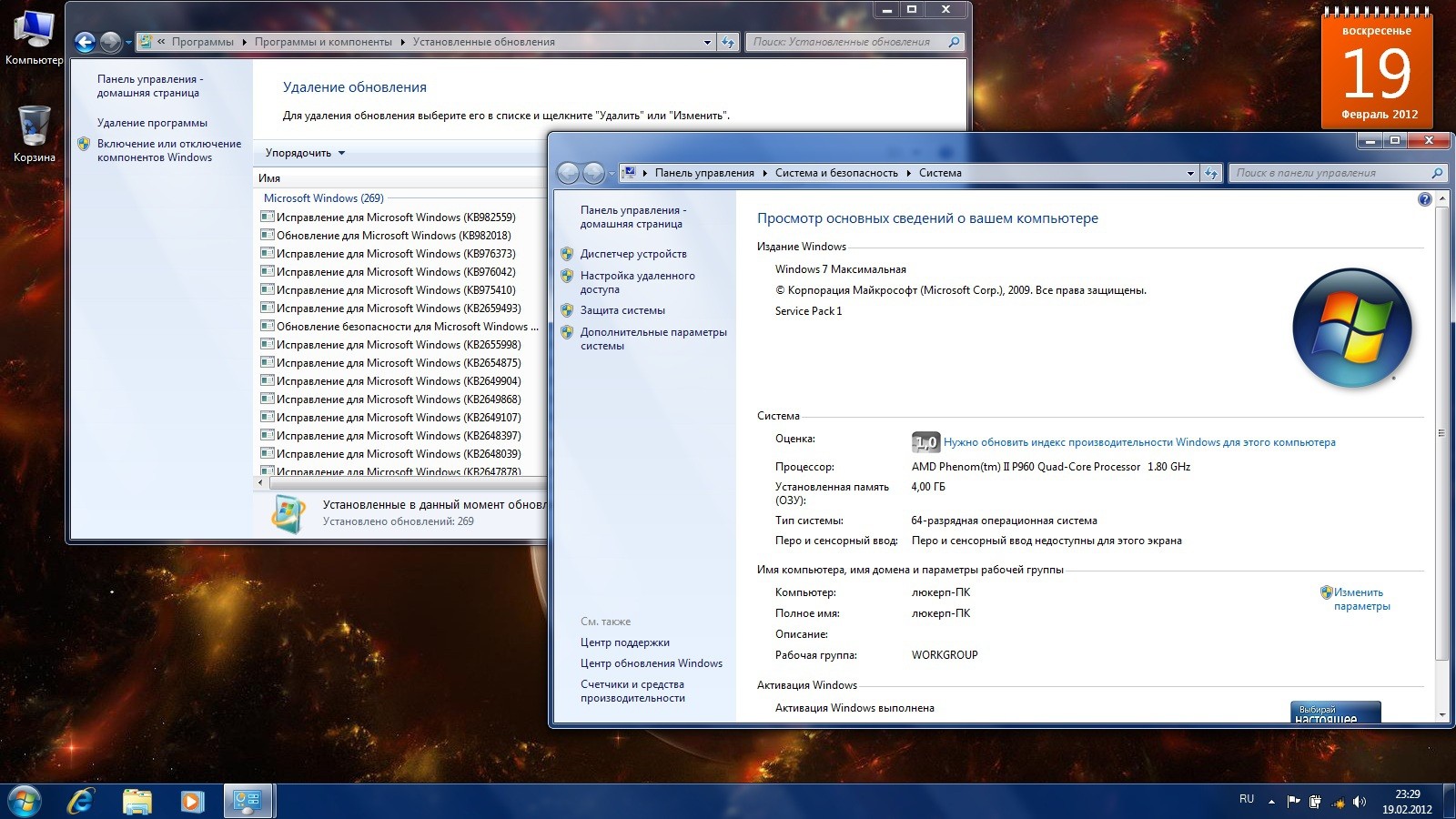The image size is (1456, 819).
Task: Open Панель управления домашняя страница in updates window
Action: point(150,86)
